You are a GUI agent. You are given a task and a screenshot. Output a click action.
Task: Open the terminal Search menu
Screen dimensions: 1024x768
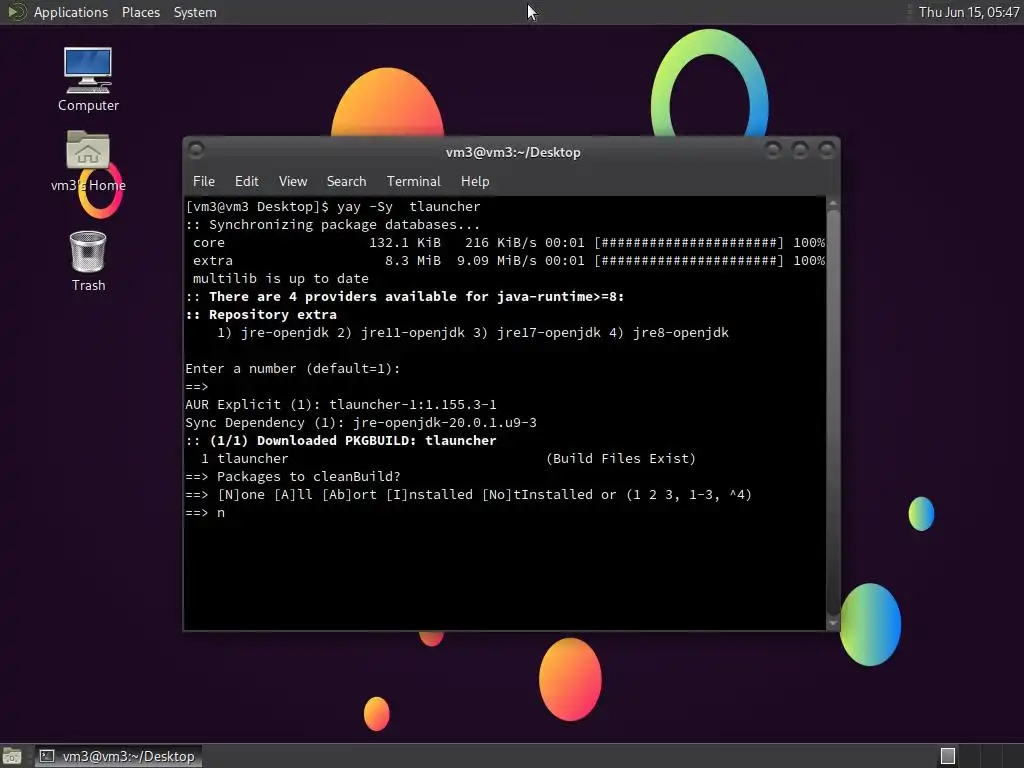tap(346, 182)
